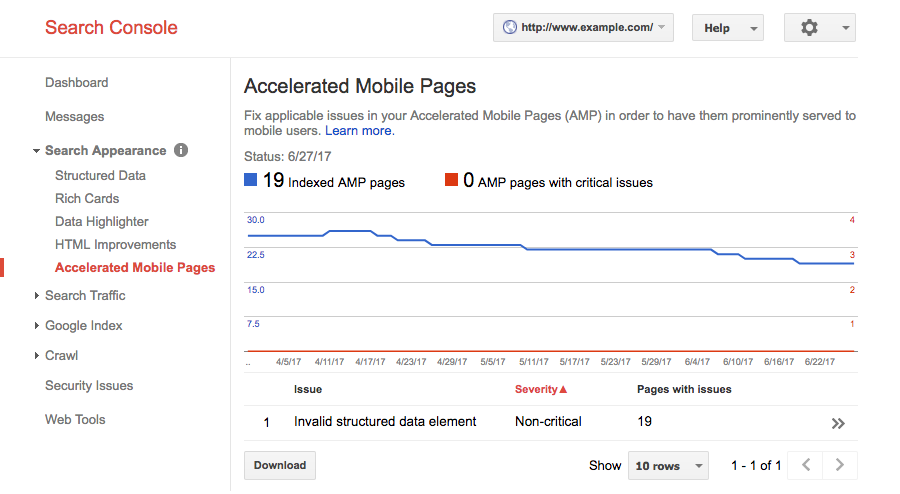Open the http://www.example.com/ site dropdown

pyautogui.click(x=583, y=28)
